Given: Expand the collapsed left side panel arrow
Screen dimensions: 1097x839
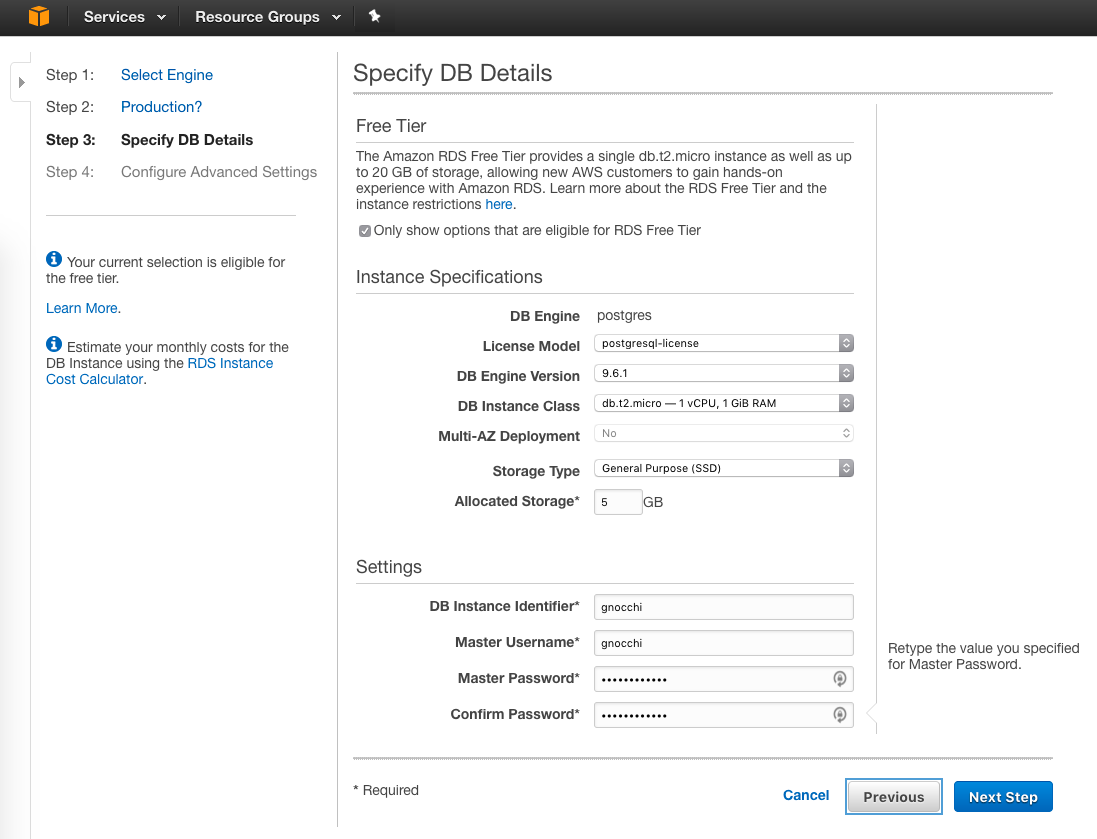Looking at the screenshot, I should [x=21, y=82].
